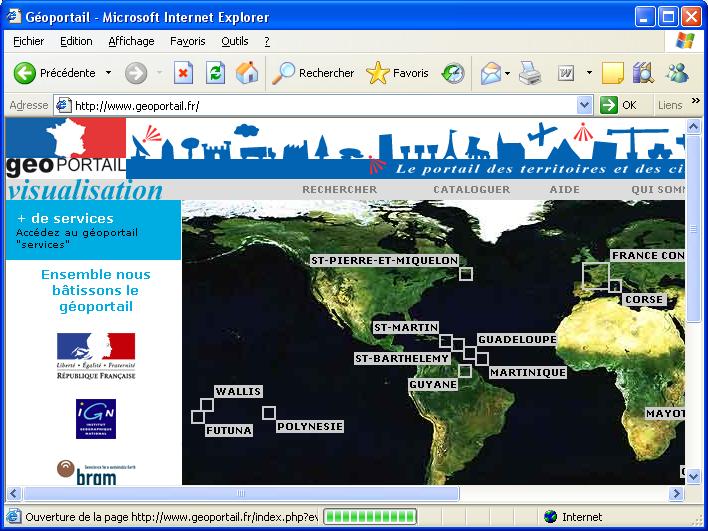Click the Rechercher magnifier toolbar button
Viewport: 708px width, 531px height.
pyautogui.click(x=313, y=73)
